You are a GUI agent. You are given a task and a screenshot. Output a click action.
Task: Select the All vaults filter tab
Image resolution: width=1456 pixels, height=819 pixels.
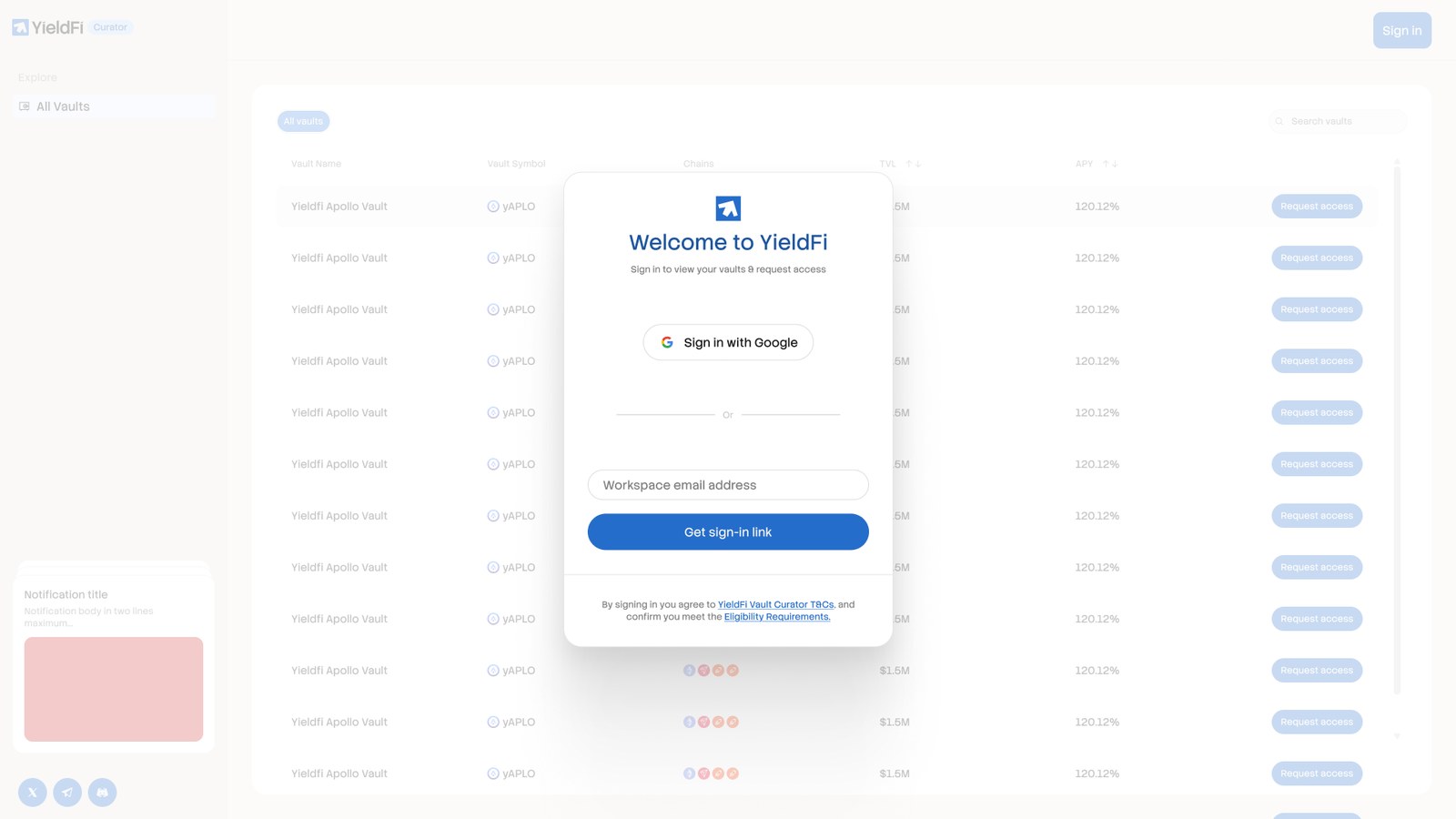pyautogui.click(x=303, y=121)
